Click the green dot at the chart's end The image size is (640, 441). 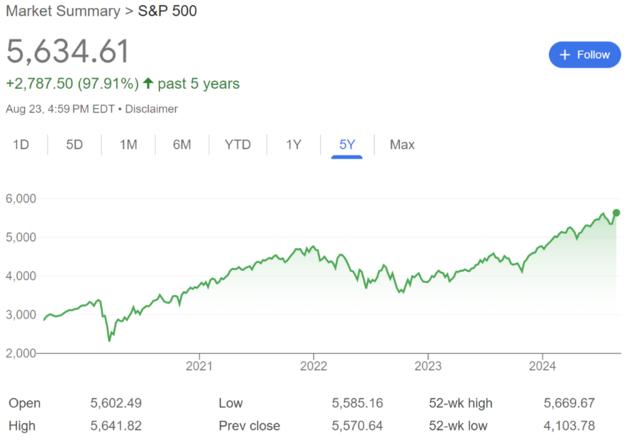[616, 213]
